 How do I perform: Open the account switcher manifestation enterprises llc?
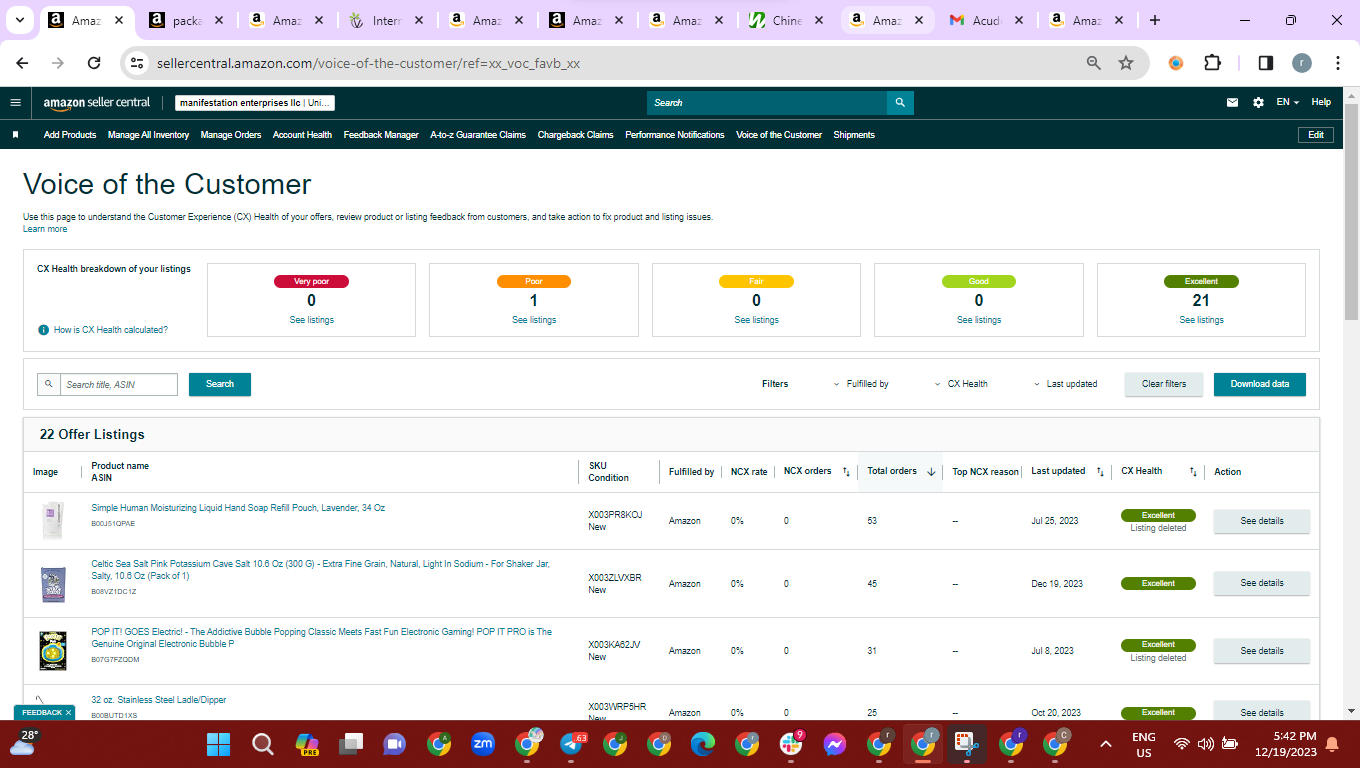[255, 103]
